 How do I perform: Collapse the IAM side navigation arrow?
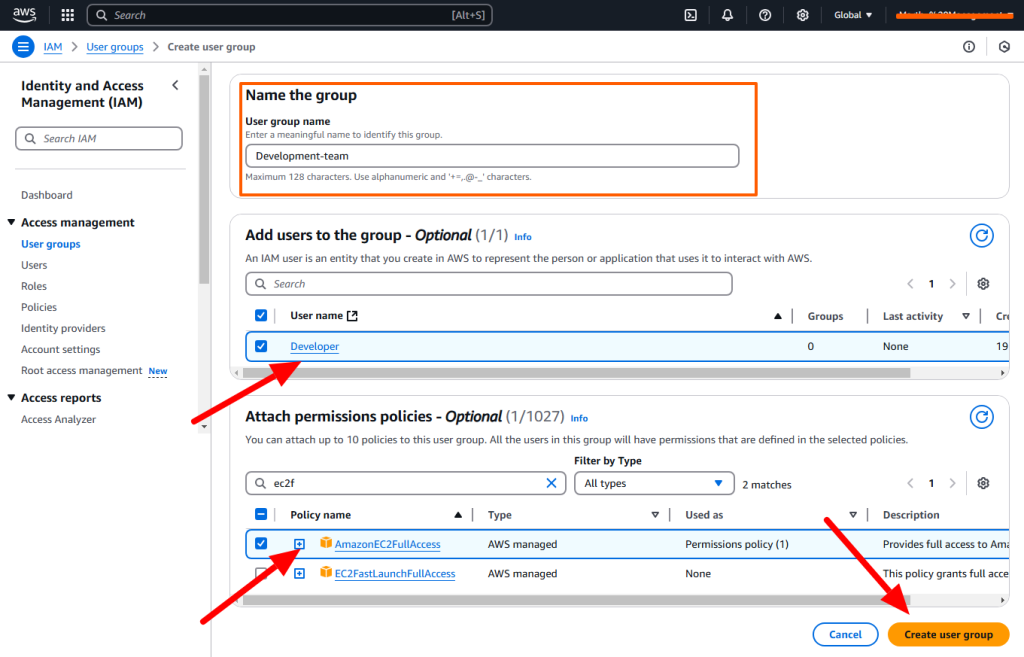(175, 86)
